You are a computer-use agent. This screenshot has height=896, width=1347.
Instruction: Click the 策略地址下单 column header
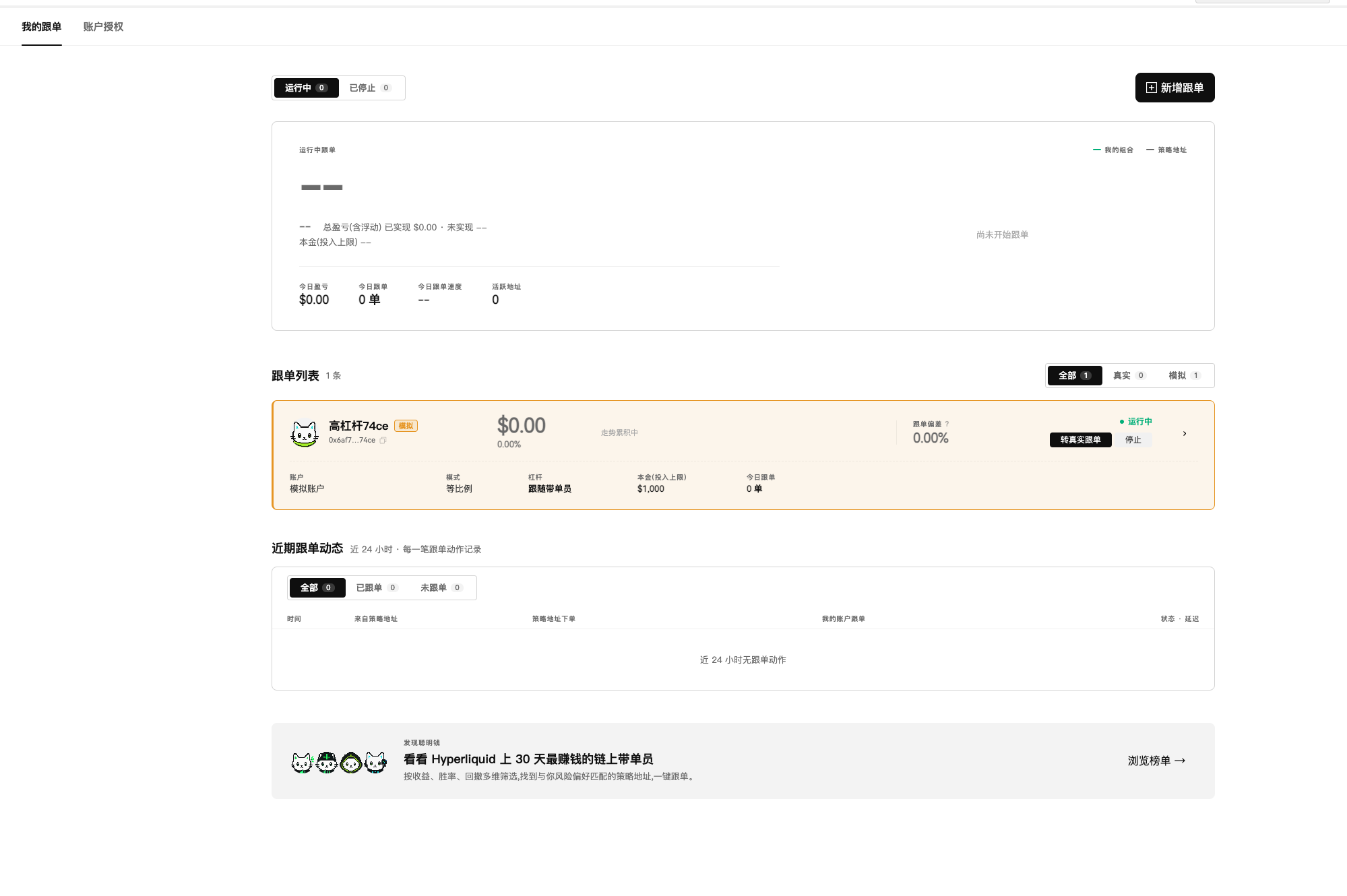click(554, 618)
